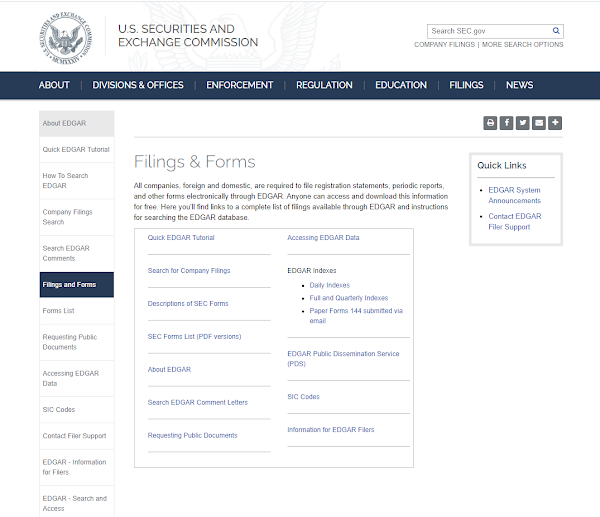Image resolution: width=600 pixels, height=517 pixels.
Task: Select About EDGAR in sidebar
Action: (77, 124)
